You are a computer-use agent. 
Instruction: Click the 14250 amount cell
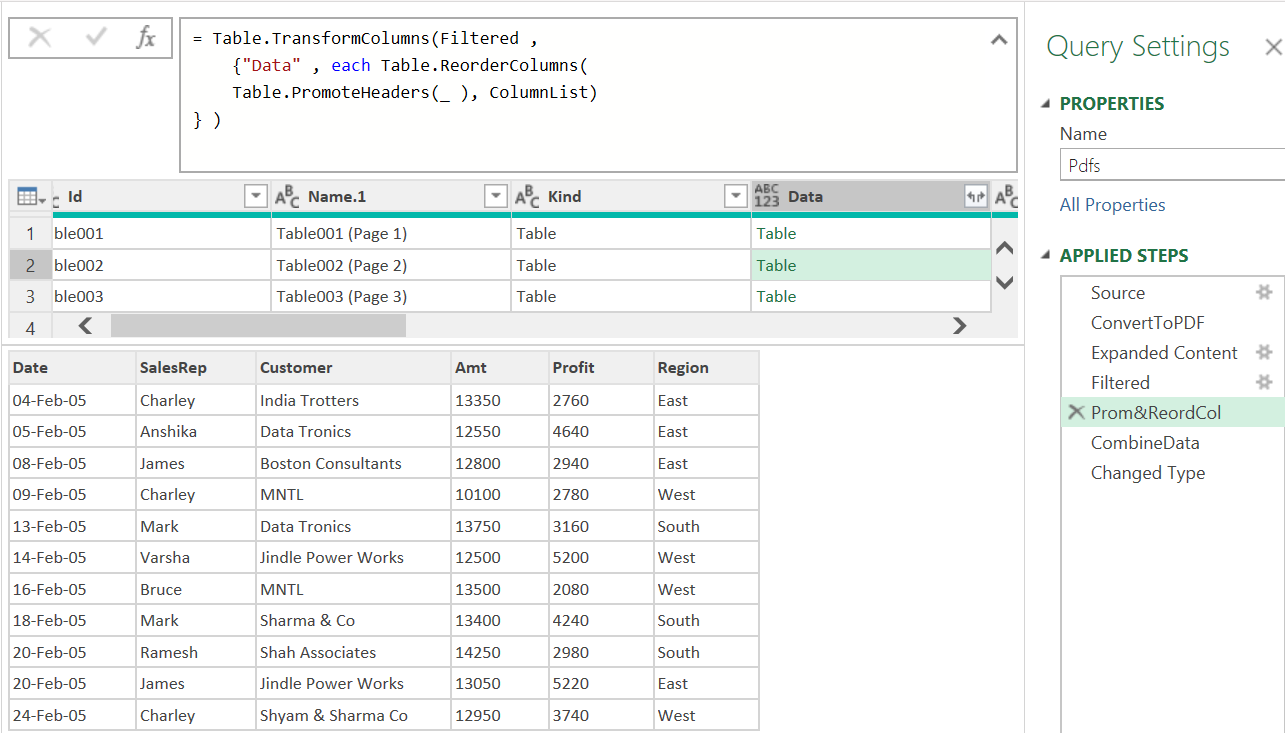click(500, 653)
